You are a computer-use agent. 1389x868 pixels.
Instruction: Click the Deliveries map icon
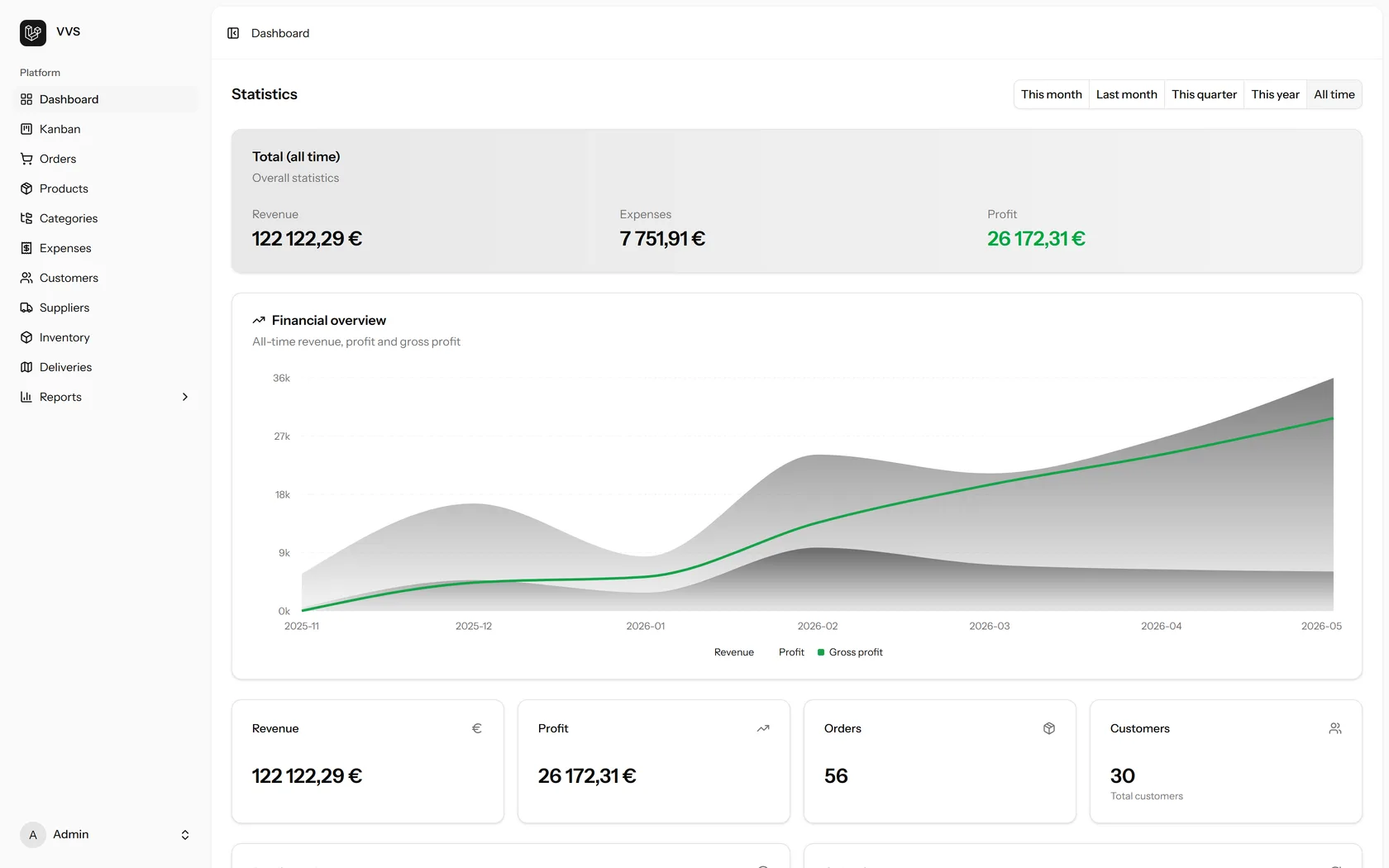(x=26, y=367)
